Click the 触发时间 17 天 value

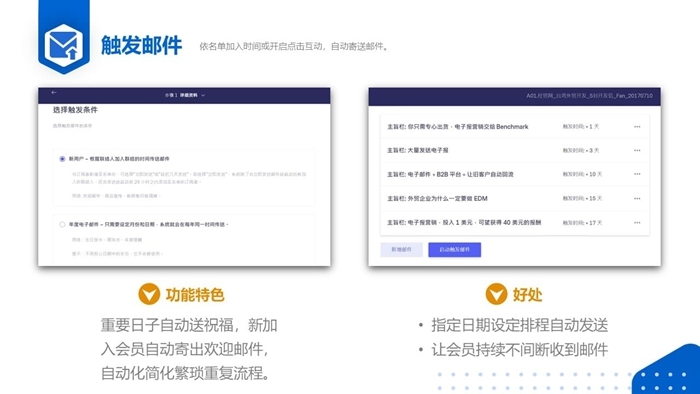pyautogui.click(x=582, y=222)
